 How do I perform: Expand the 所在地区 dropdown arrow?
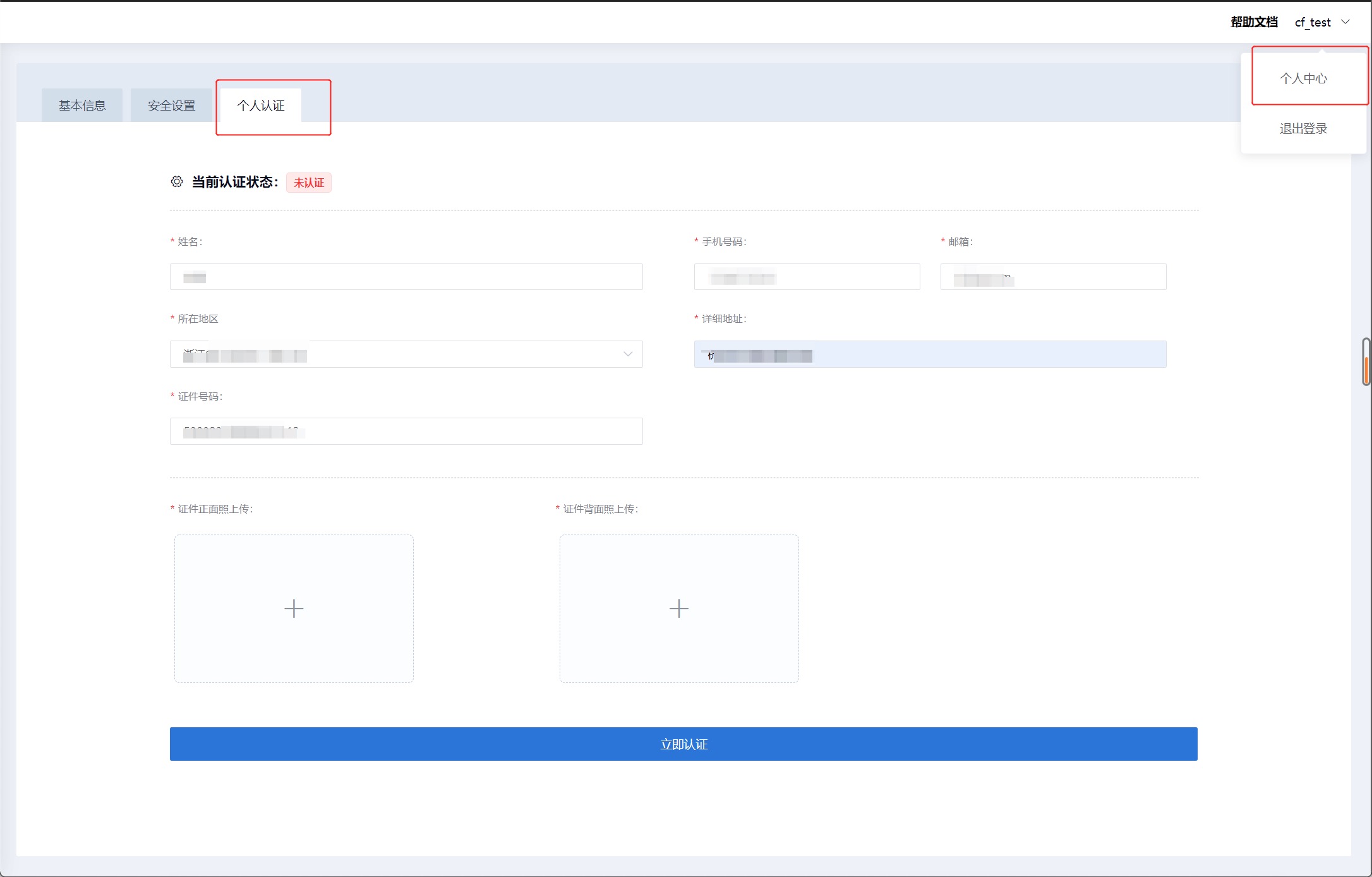click(628, 354)
